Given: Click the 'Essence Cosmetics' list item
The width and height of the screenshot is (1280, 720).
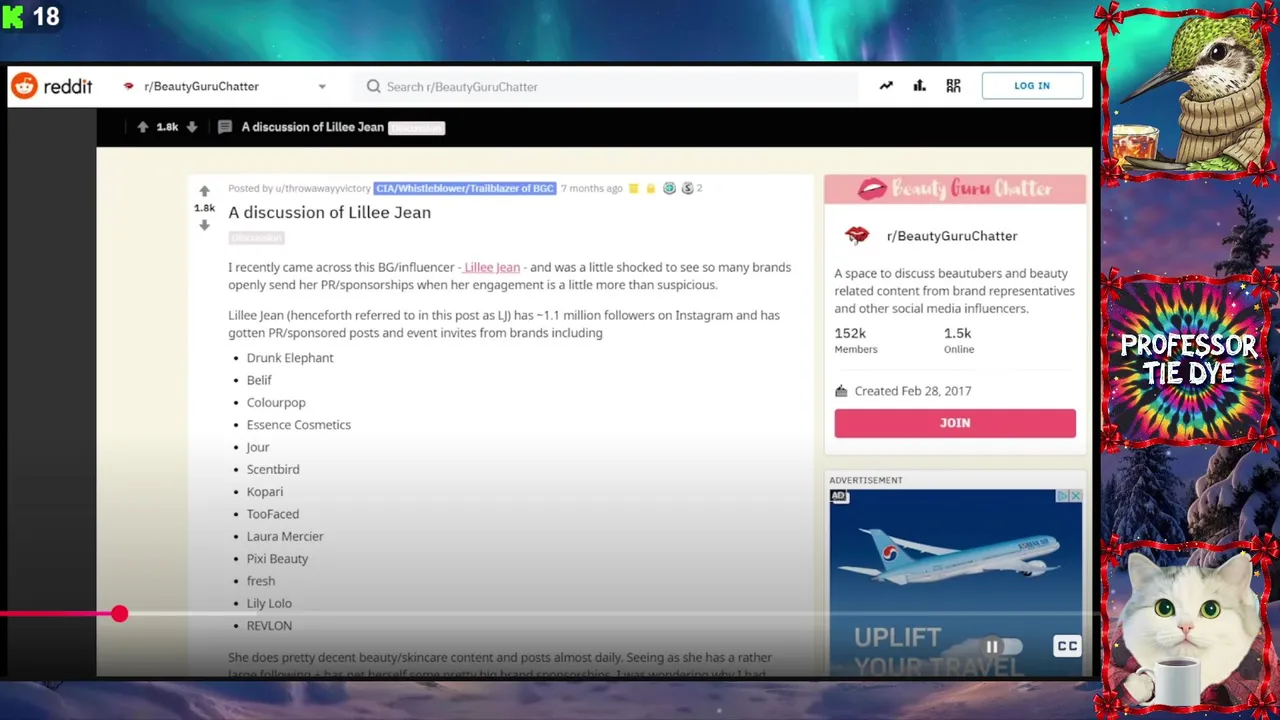Looking at the screenshot, I should click(x=299, y=425).
